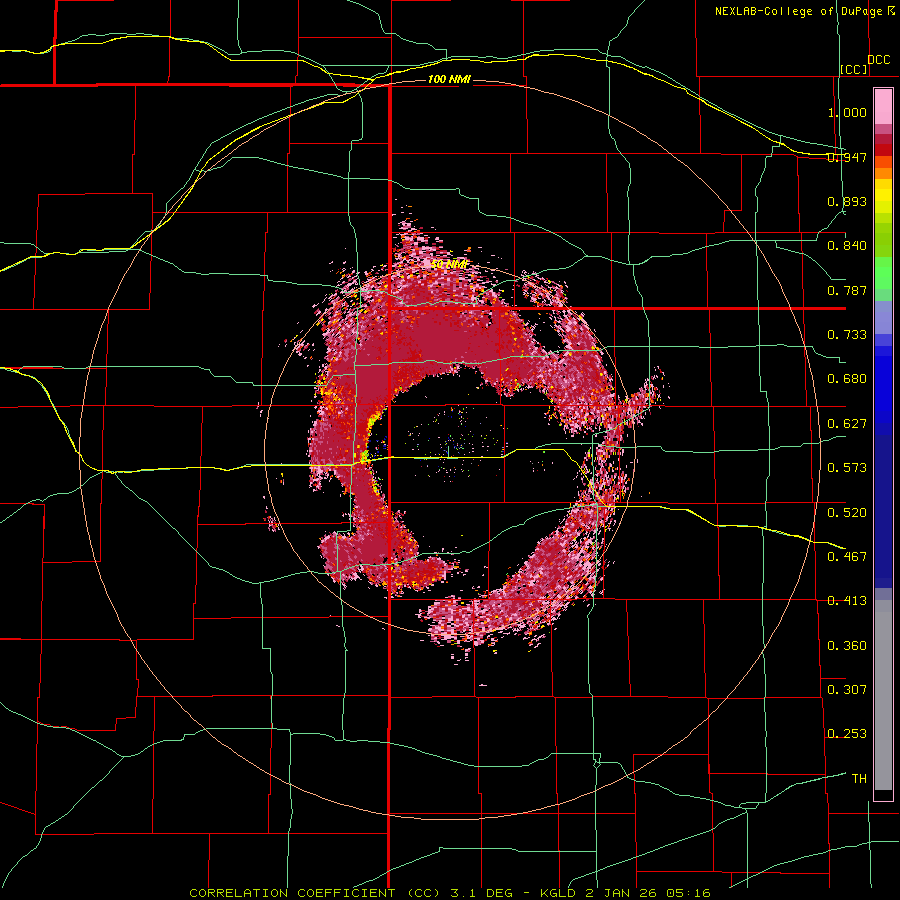Select the 0.360 scale value
The width and height of the screenshot is (900, 900).
[847, 645]
